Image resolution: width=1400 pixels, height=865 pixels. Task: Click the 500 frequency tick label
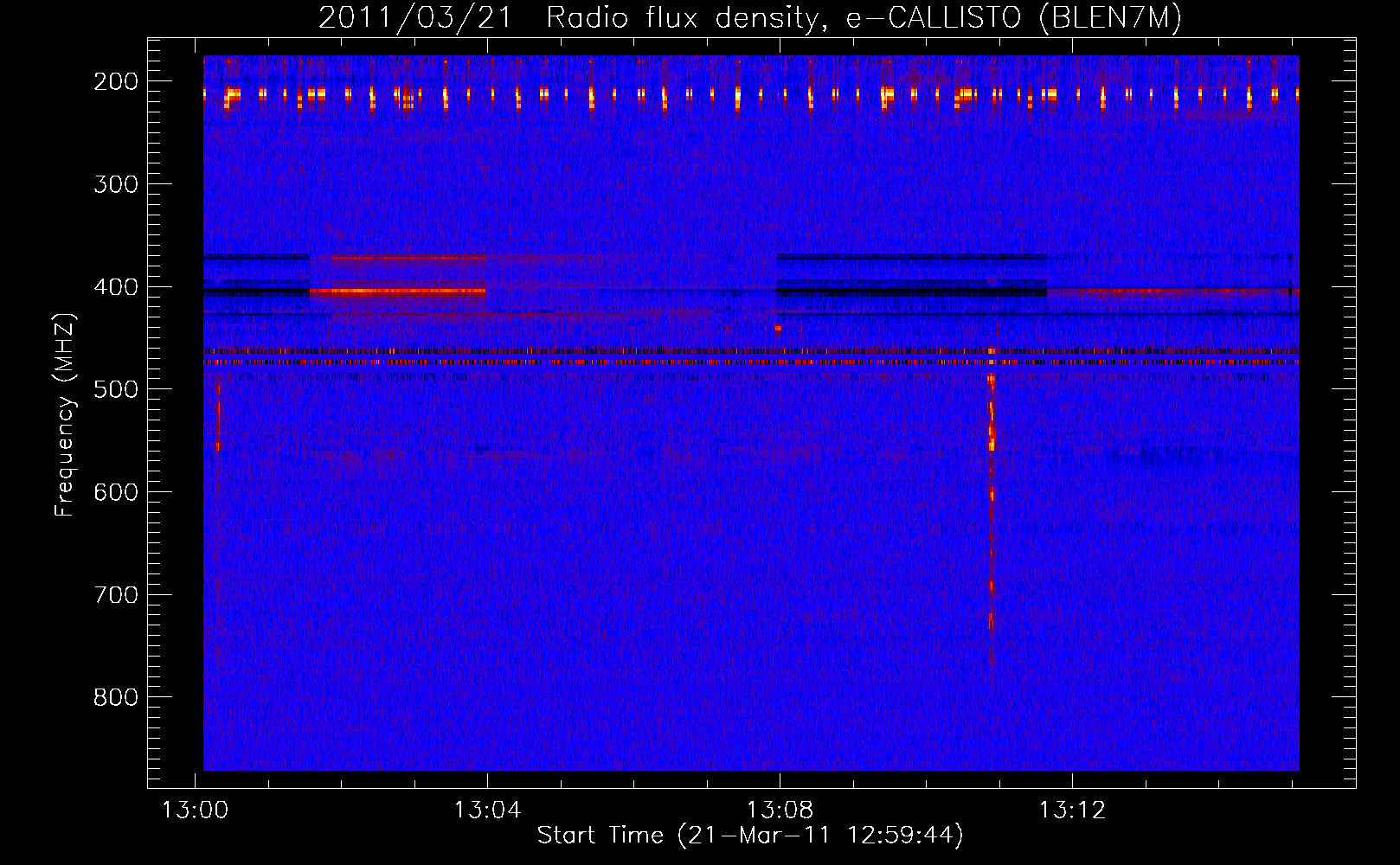pos(116,389)
